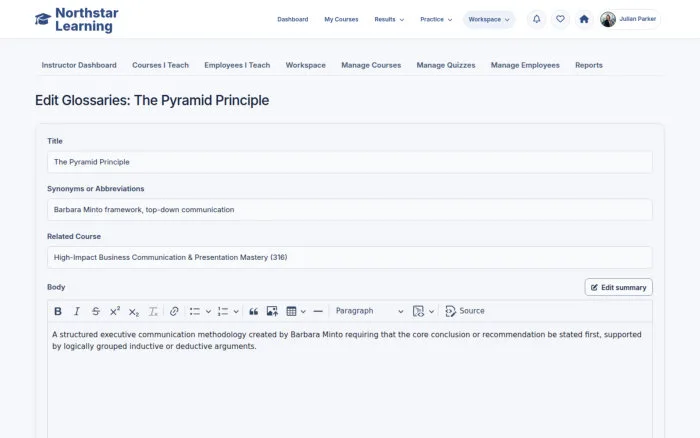This screenshot has width=700, height=438.
Task: Click the Synonyms or Abbreviations field
Action: click(350, 210)
